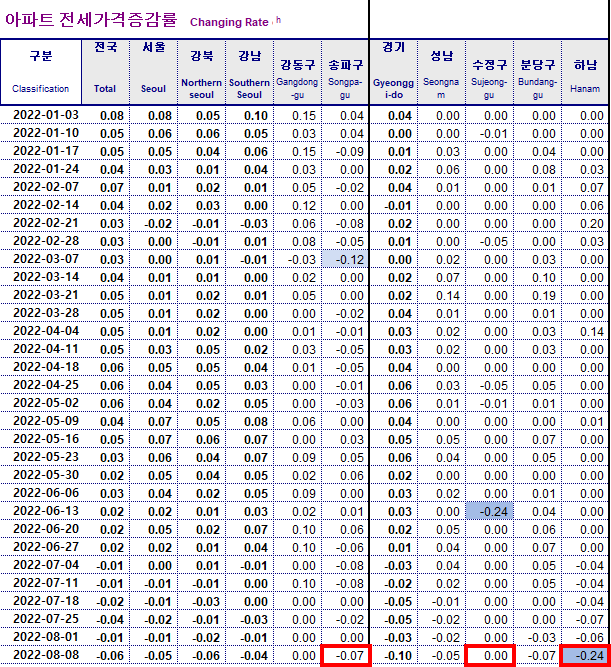This screenshot has width=611, height=667.
Task: Select the date cell 2022-01-03
Action: click(x=46, y=115)
